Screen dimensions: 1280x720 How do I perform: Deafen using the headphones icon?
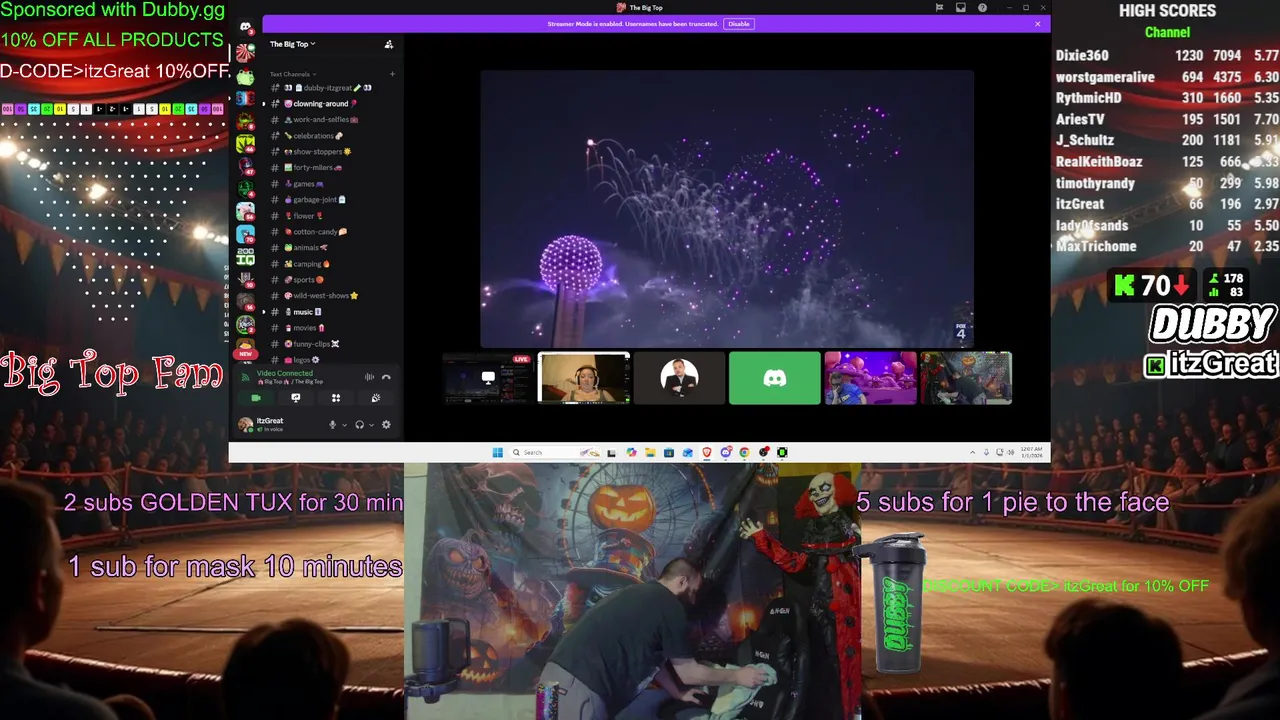coord(359,425)
